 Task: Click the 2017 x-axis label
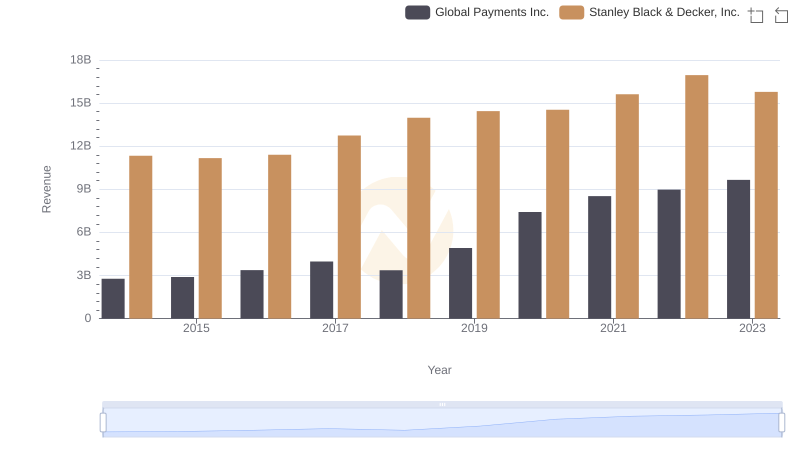pyautogui.click(x=335, y=328)
